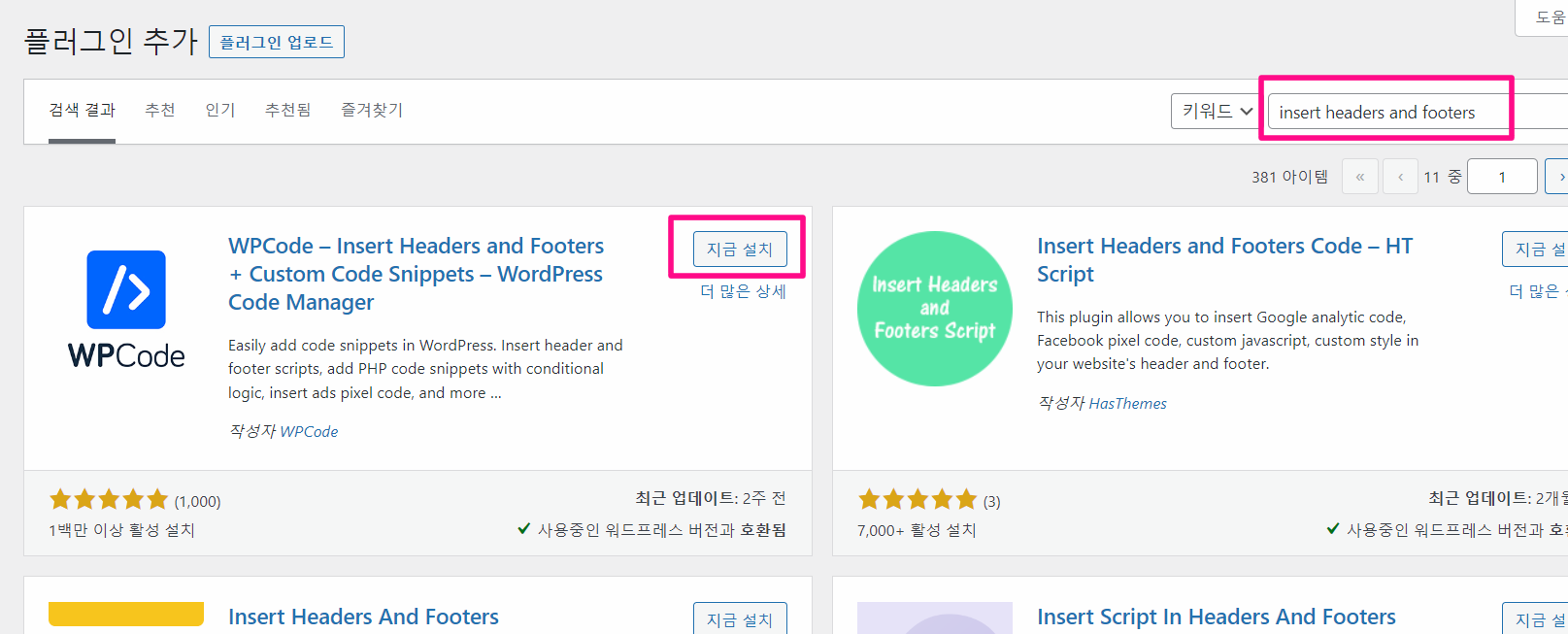Viewport: 1568px width, 634px height.
Task: Open the Insert Headers And Footers plugin title
Action: pos(363,617)
